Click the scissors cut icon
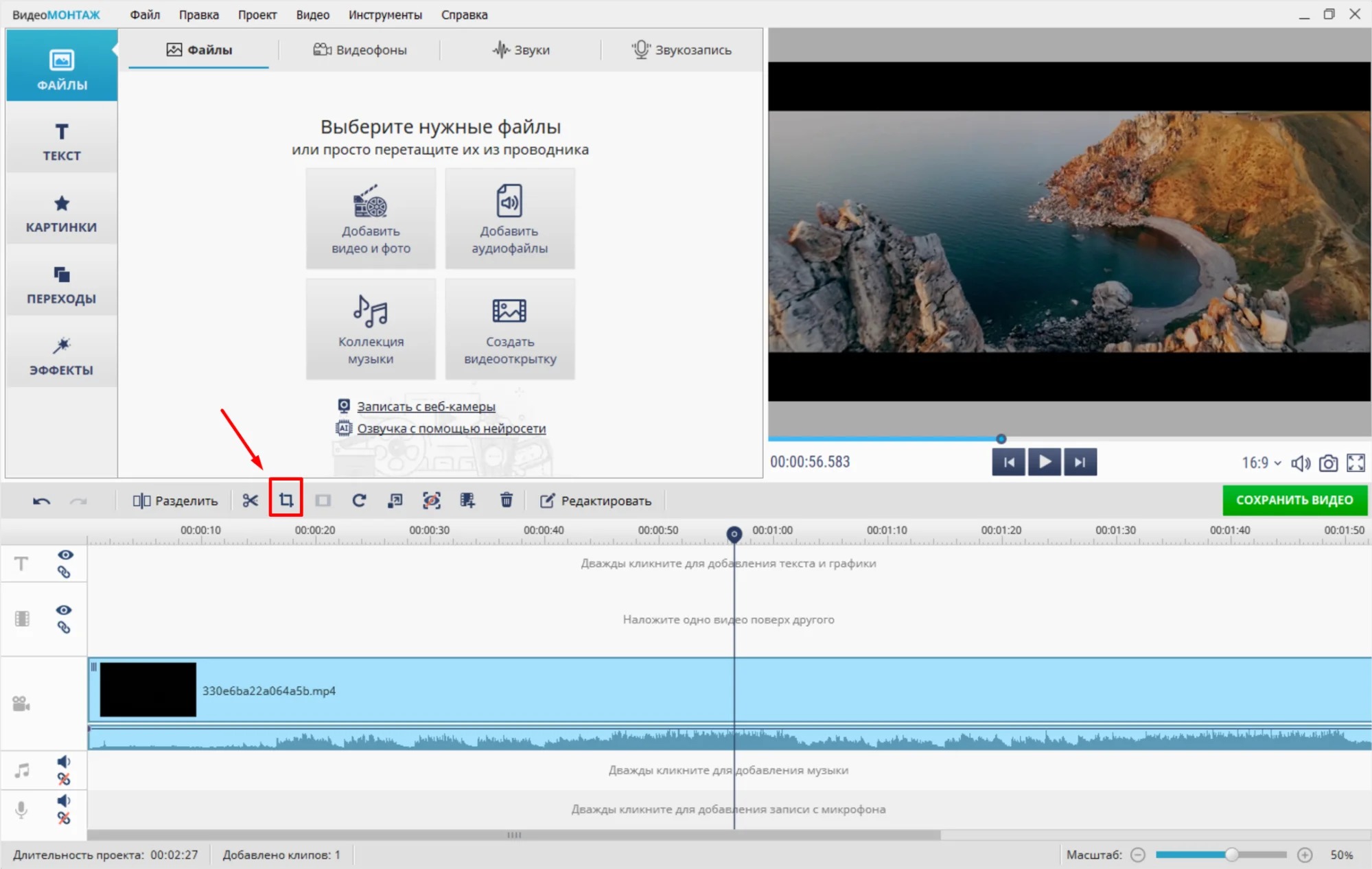This screenshot has width=1372, height=869. tap(250, 500)
